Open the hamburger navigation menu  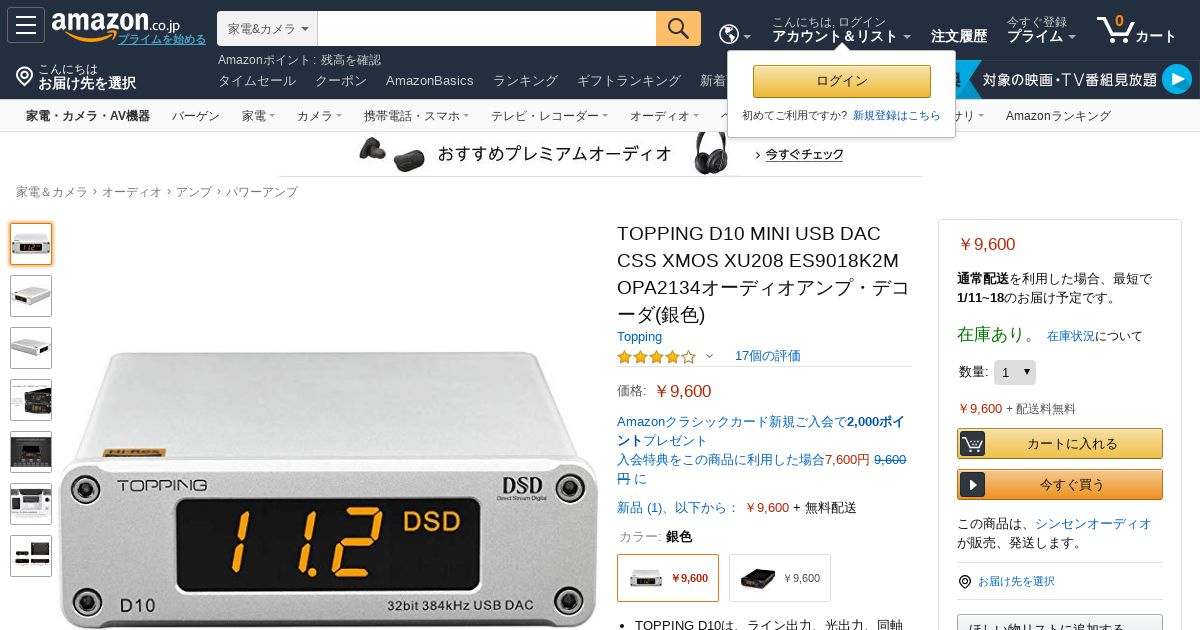(x=26, y=25)
